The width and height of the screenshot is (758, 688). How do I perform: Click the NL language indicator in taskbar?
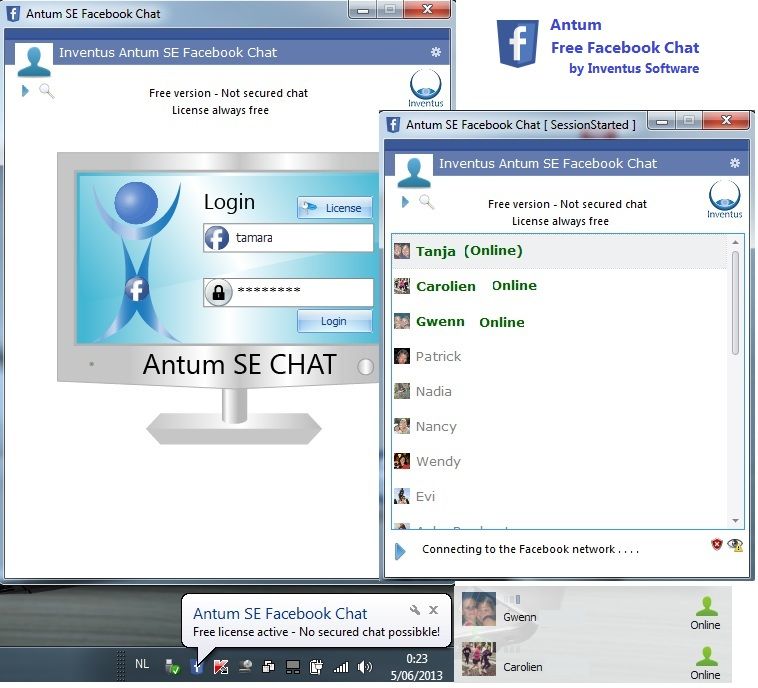pyautogui.click(x=142, y=663)
